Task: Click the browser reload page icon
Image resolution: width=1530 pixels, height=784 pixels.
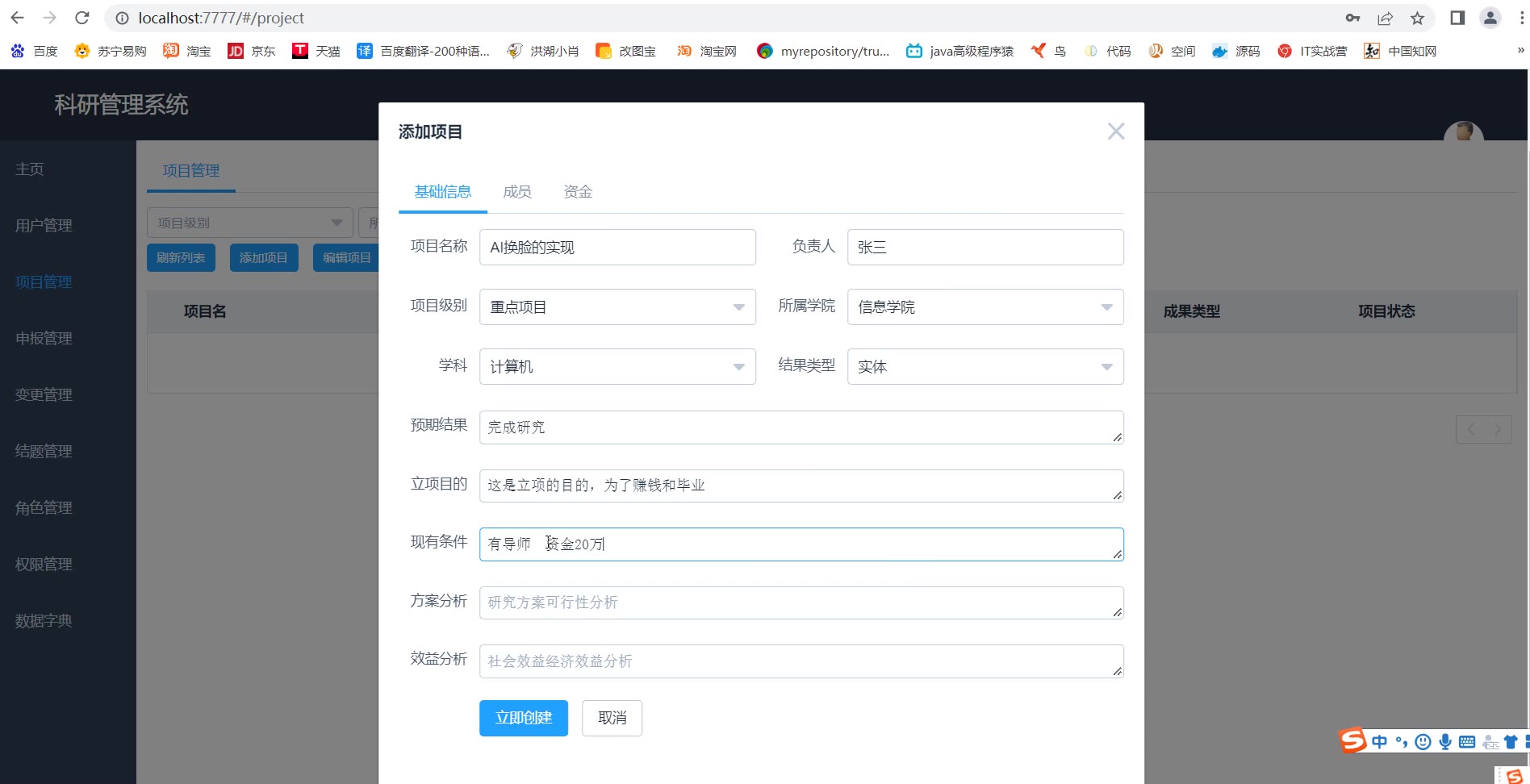Action: click(x=82, y=18)
